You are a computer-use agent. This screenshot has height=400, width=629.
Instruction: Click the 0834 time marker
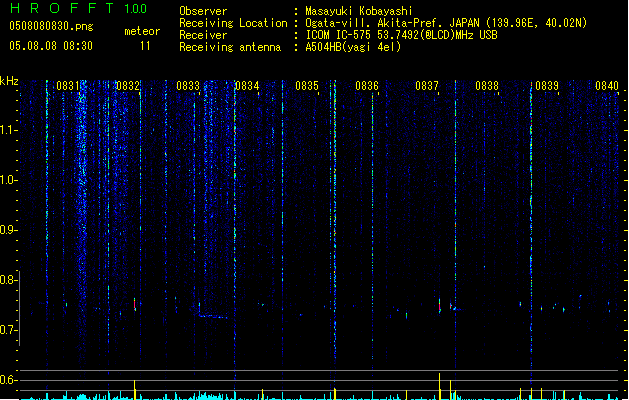tap(247, 86)
